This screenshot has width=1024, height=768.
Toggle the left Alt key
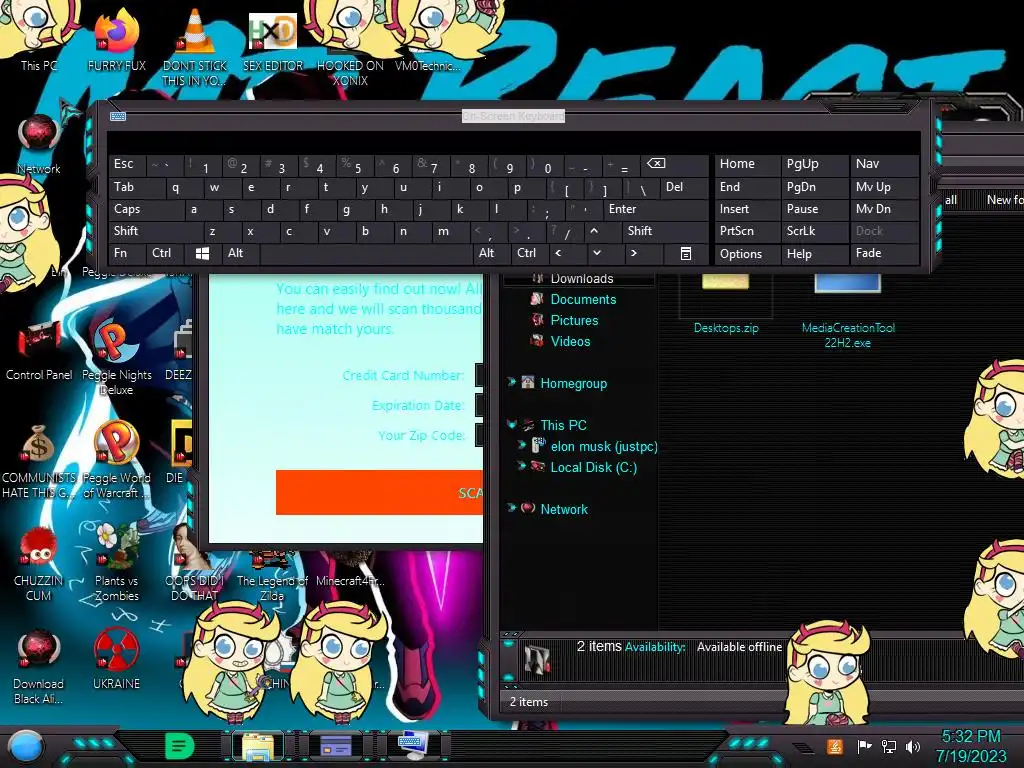coord(241,253)
